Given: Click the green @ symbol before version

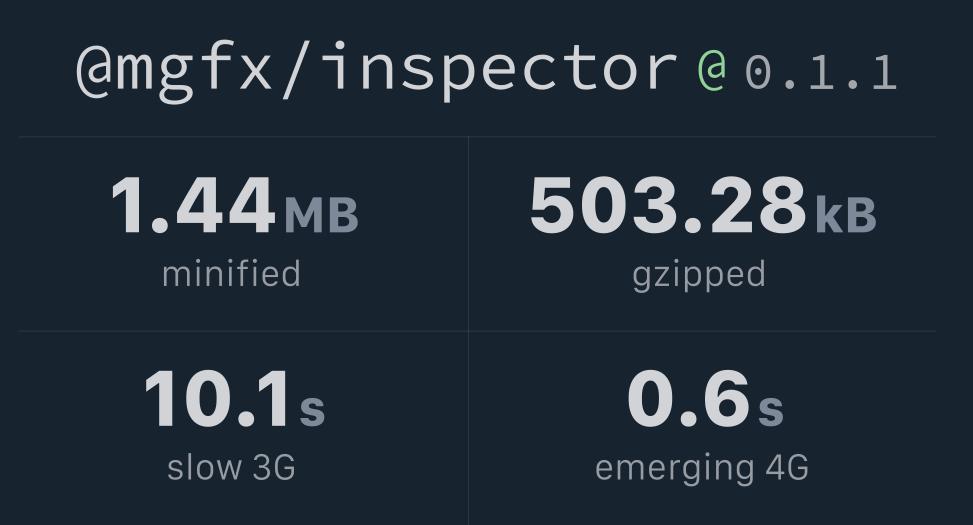Looking at the screenshot, I should pos(711,71).
